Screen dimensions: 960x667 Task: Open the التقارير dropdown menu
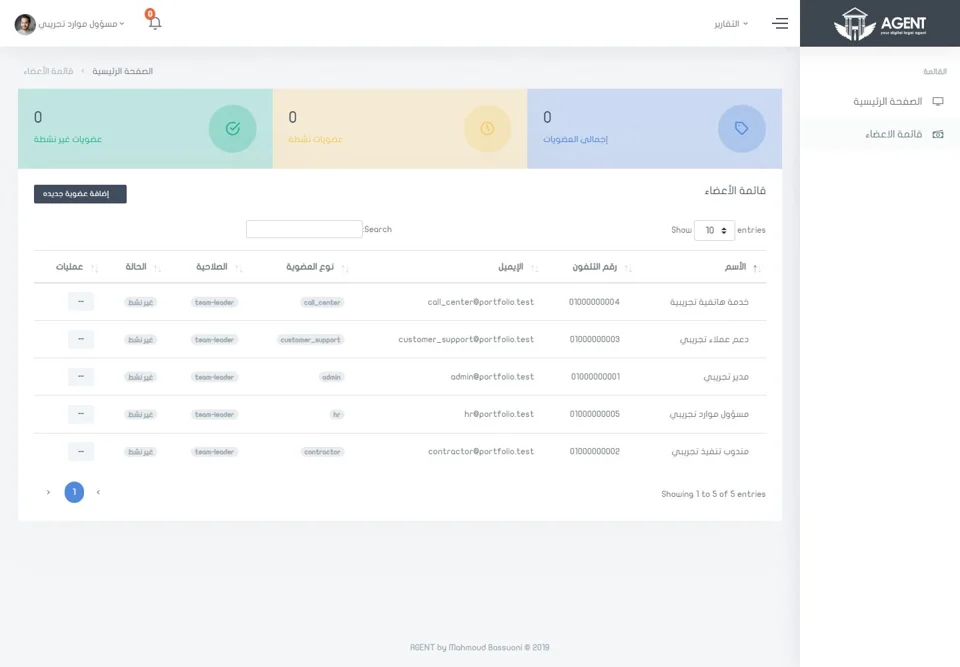click(x=730, y=24)
